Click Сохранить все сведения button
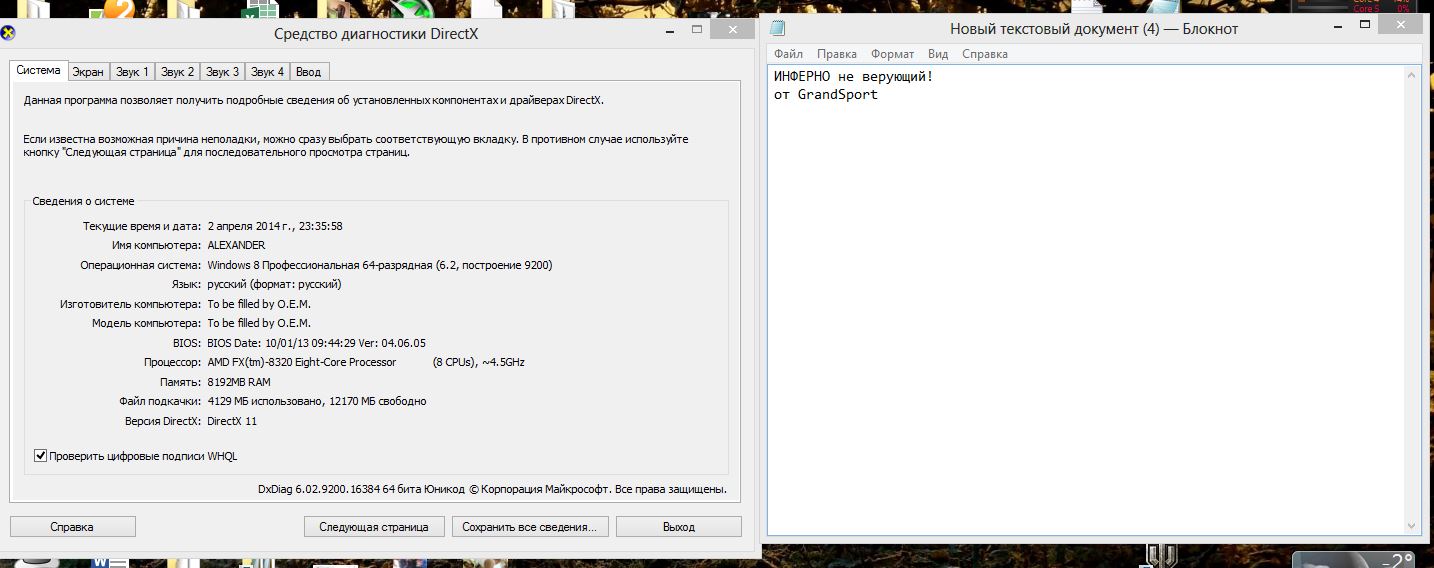Screen dimensions: 1434x568 pos(530,527)
